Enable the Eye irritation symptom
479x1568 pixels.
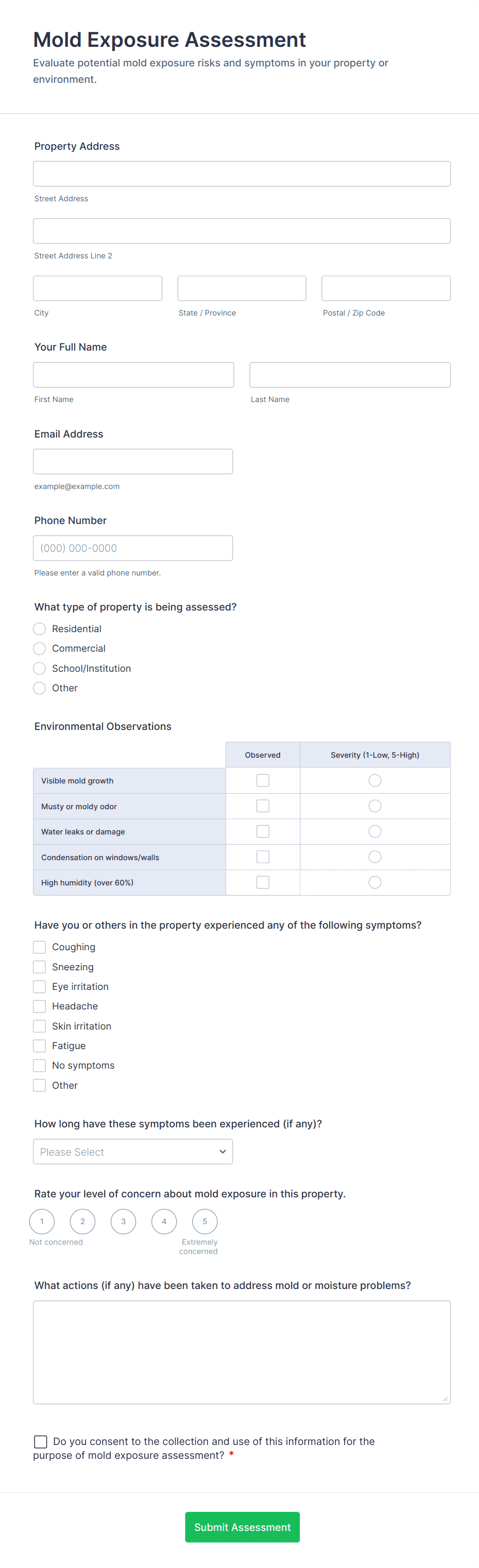pos(39,986)
